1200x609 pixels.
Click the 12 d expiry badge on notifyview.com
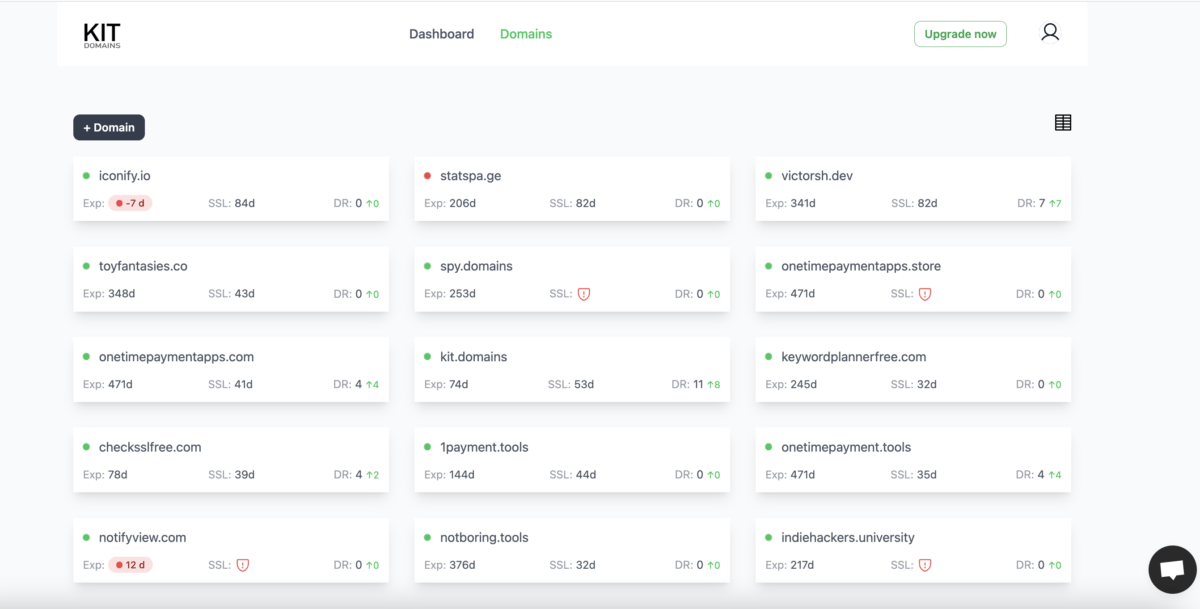[x=130, y=565]
